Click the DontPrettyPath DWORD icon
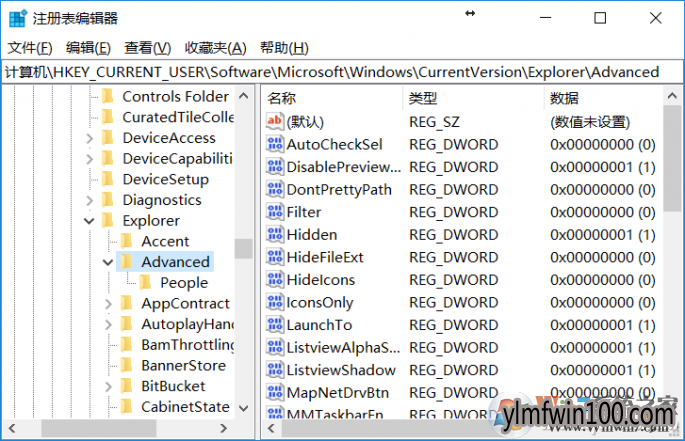Image resolution: width=685 pixels, height=441 pixels. 275,189
